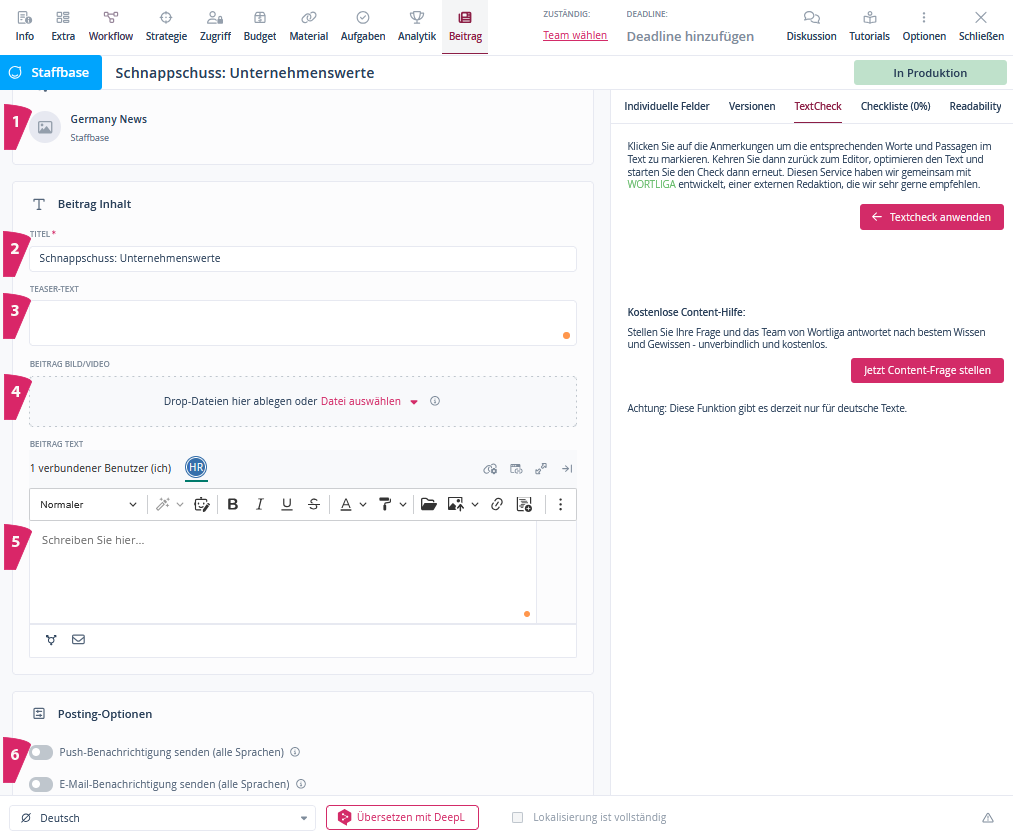Screen dimensions: 1013x833
Task: Open the Info section in top navigation
Action: [x=25, y=26]
